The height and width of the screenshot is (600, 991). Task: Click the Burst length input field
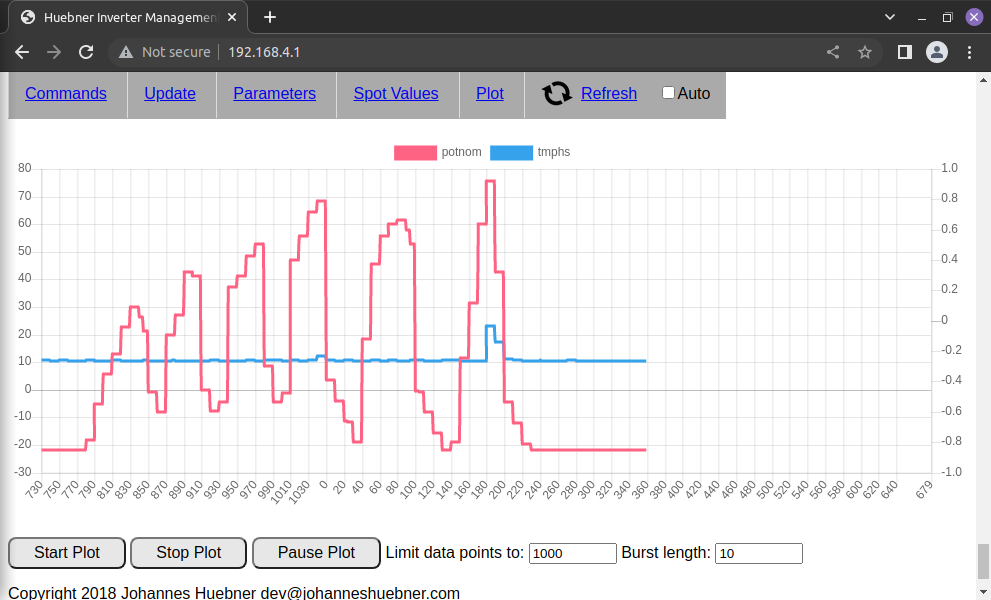[x=758, y=553]
